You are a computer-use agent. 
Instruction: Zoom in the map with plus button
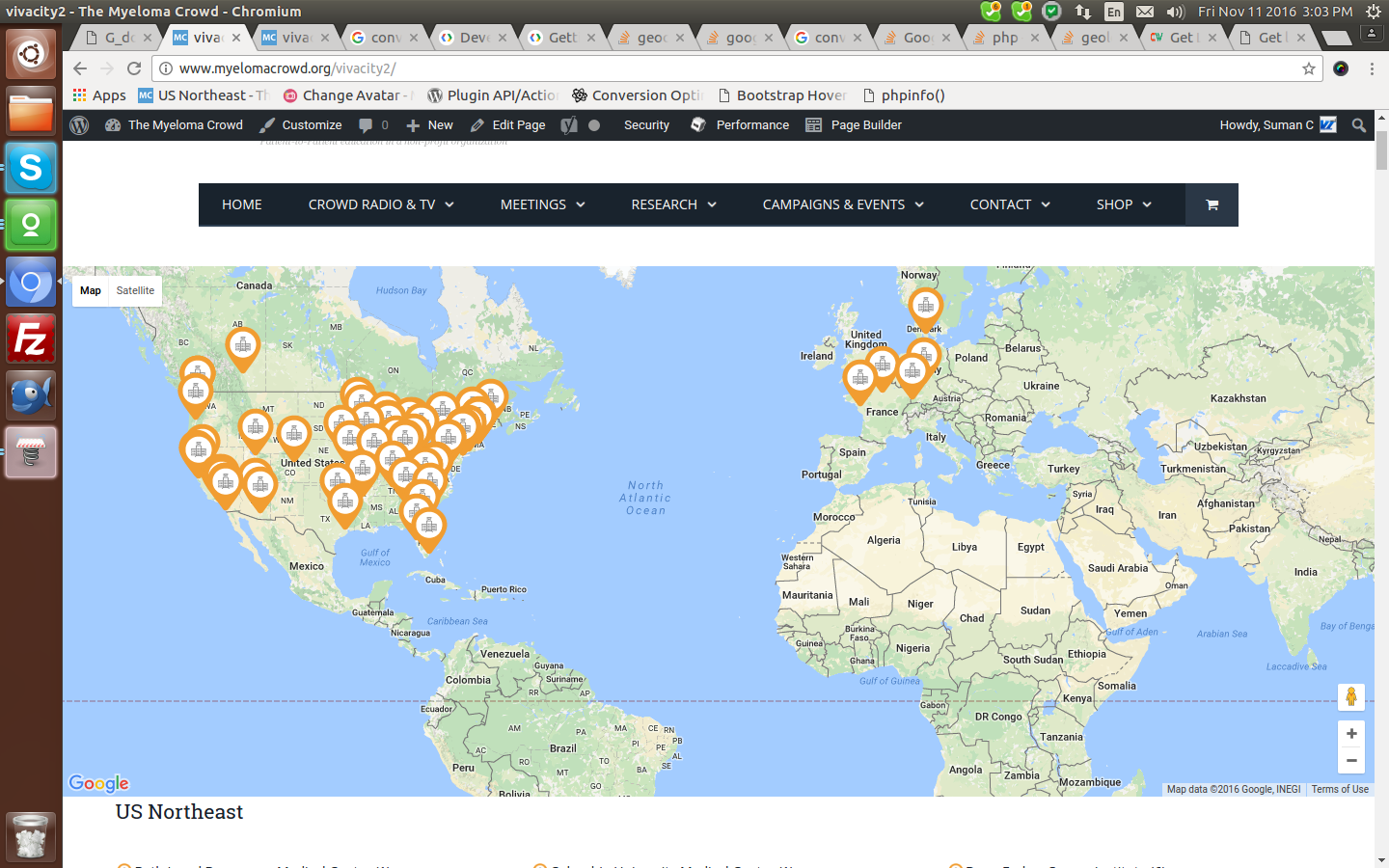1351,734
